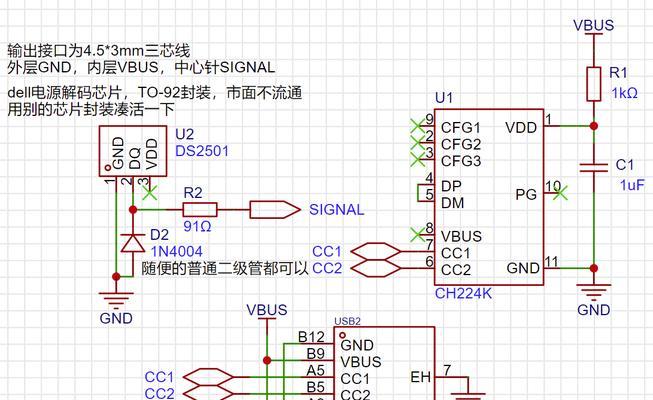Click the note line starting with dell电源解码芯片

click(x=155, y=92)
